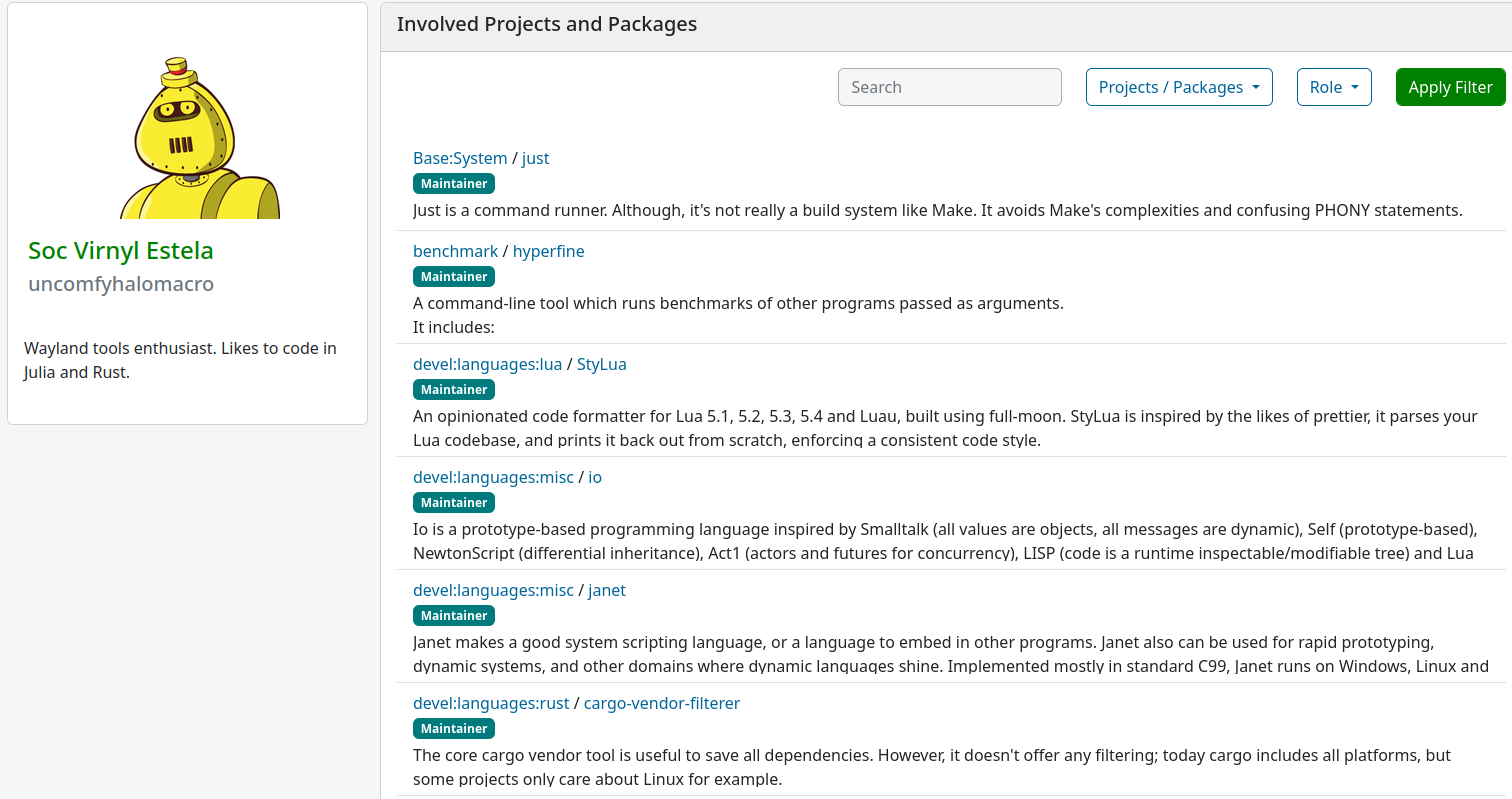Open devel:languages:misc link beside janet

[x=493, y=590]
